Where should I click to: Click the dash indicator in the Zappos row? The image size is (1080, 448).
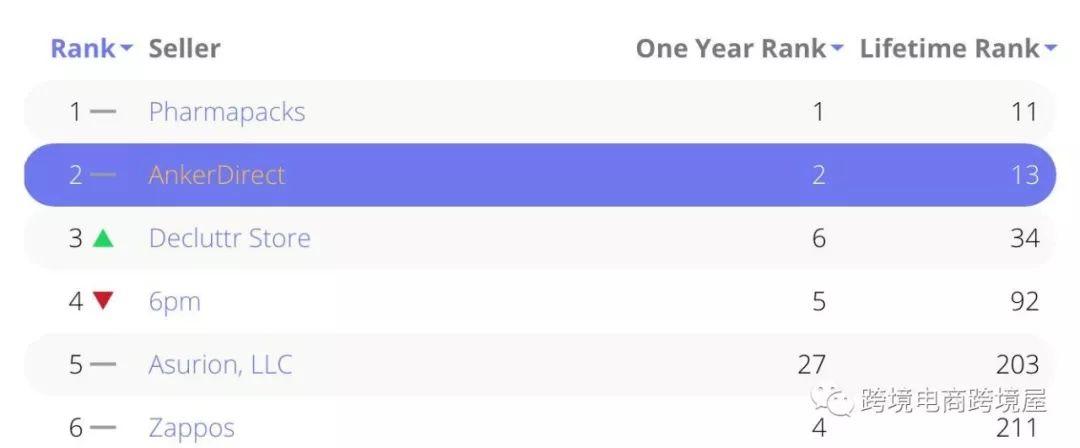click(x=103, y=428)
